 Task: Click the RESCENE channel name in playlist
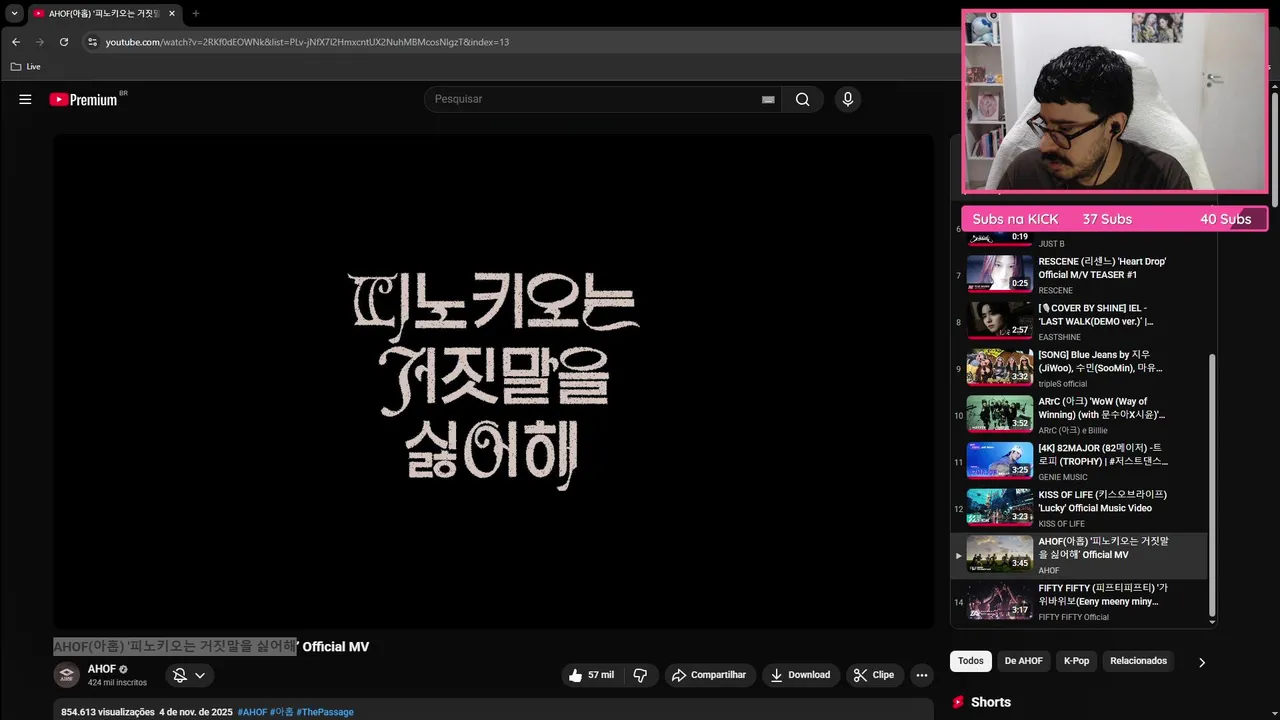[x=1055, y=290]
